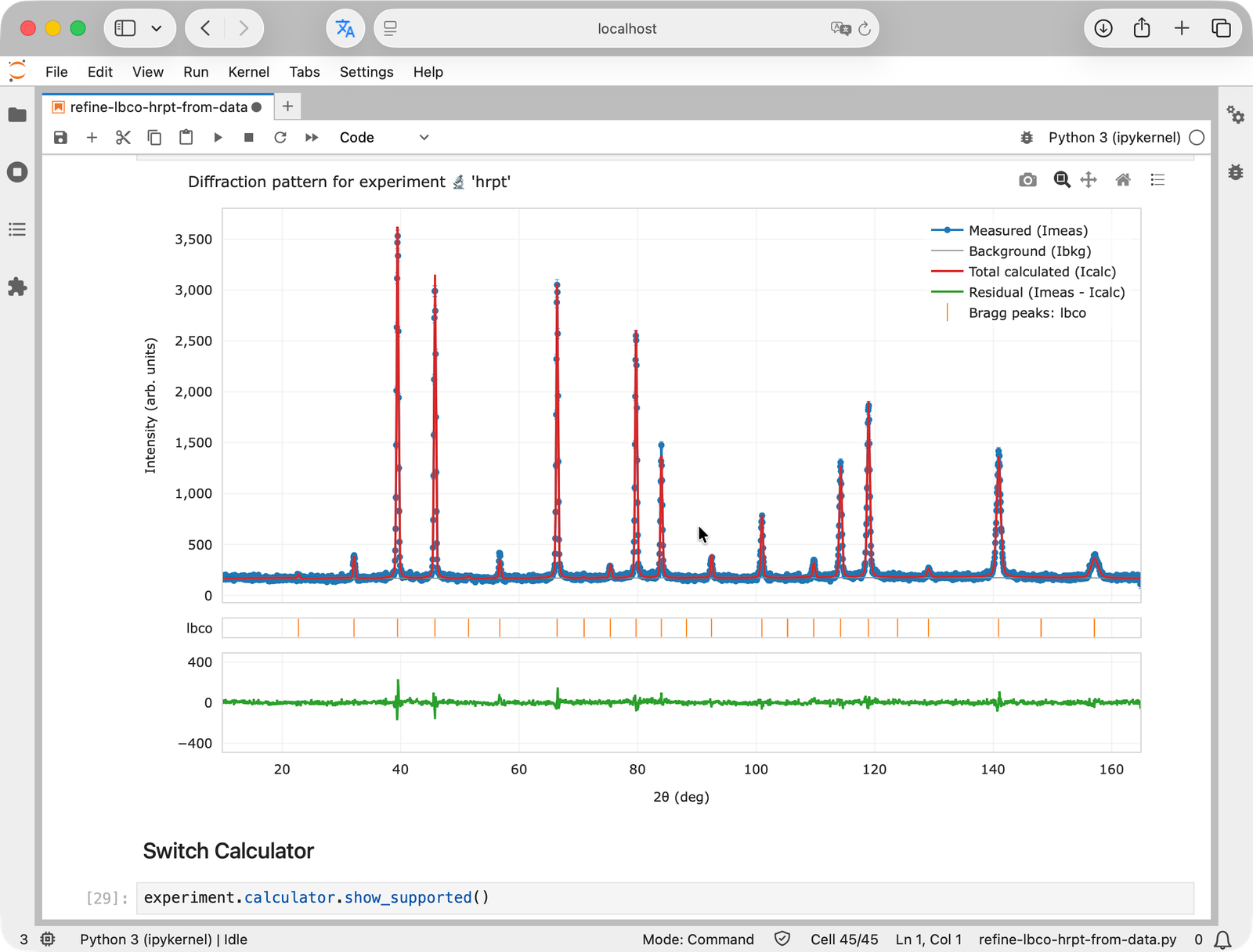This screenshot has height=952, width=1253.
Task: Select the plot pan tool
Action: point(1089,180)
